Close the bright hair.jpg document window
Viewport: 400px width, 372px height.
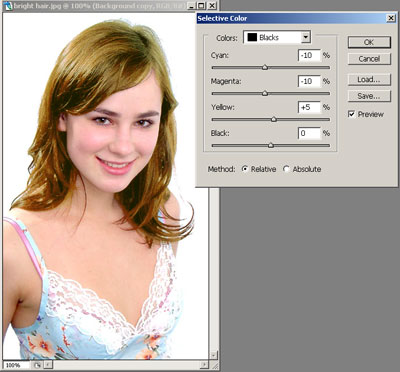pyautogui.click(x=212, y=6)
